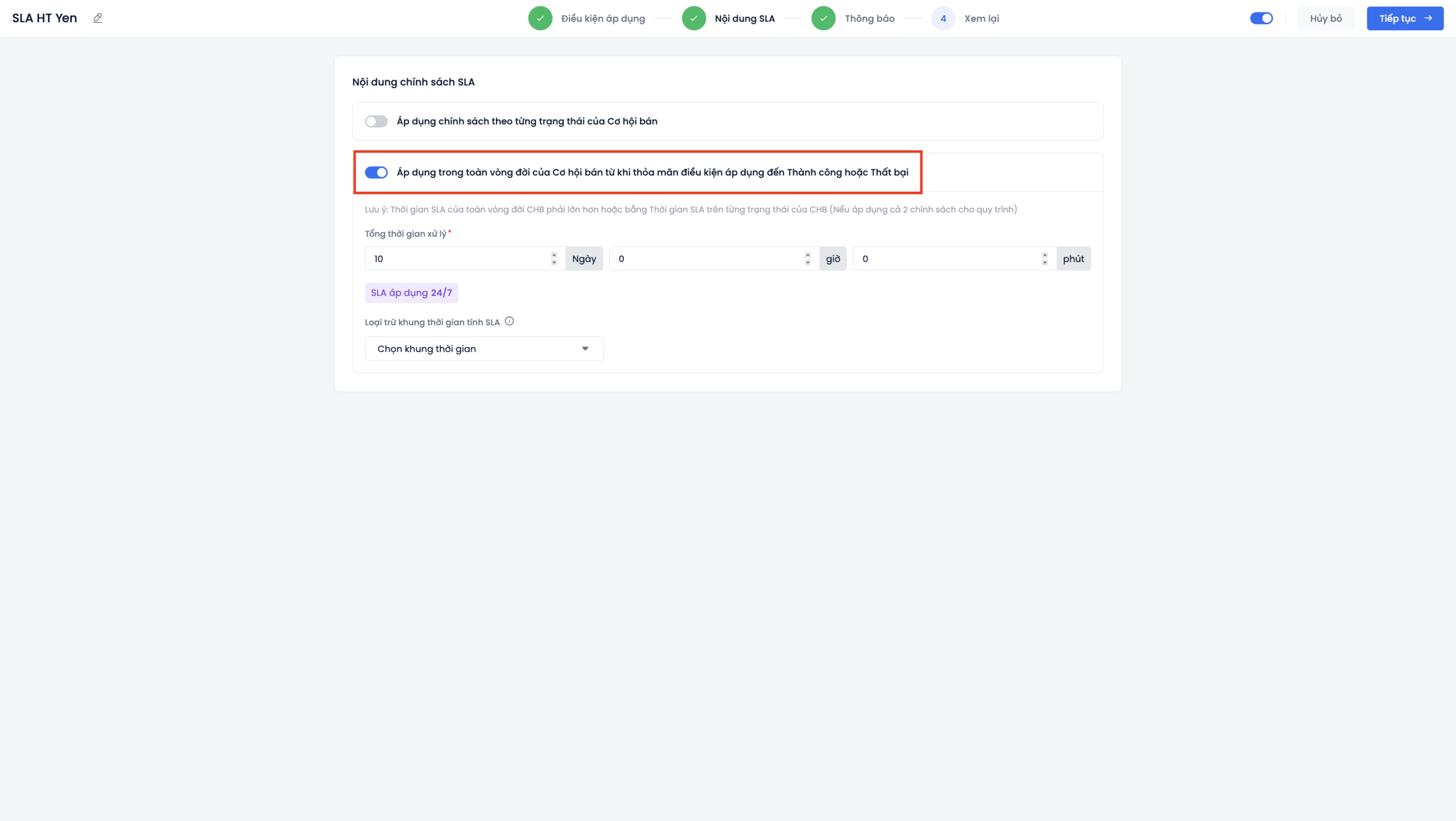Switch to the Xem lại step
Image resolution: width=1456 pixels, height=821 pixels.
[981, 18]
